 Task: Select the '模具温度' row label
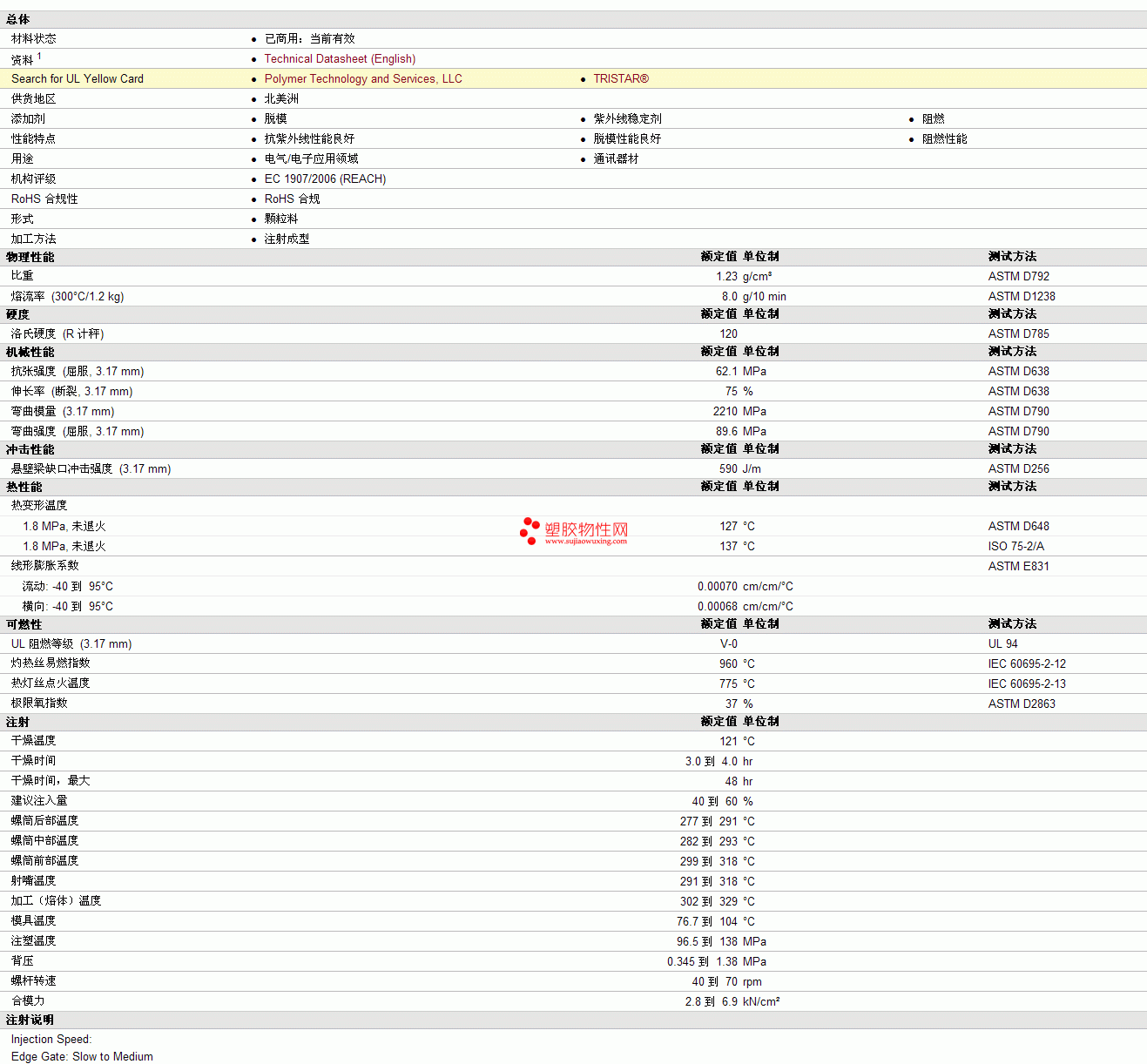tap(33, 920)
